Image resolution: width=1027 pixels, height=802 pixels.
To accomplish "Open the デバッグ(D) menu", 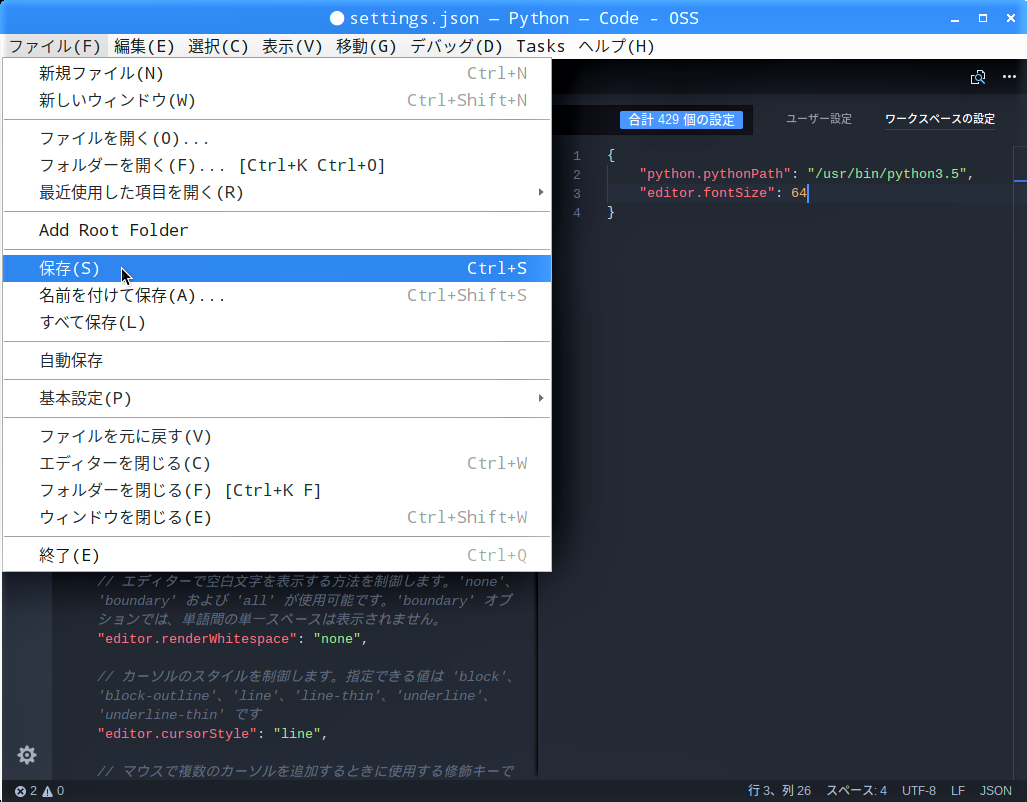I will tap(456, 47).
